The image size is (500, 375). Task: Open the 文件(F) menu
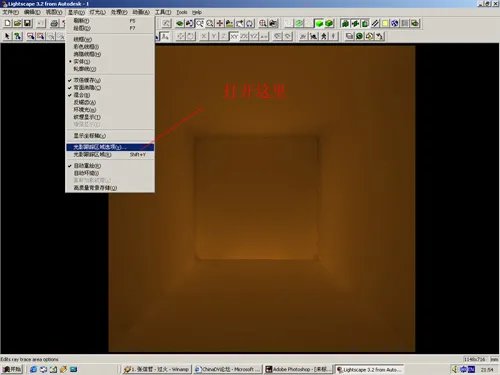[x=11, y=12]
